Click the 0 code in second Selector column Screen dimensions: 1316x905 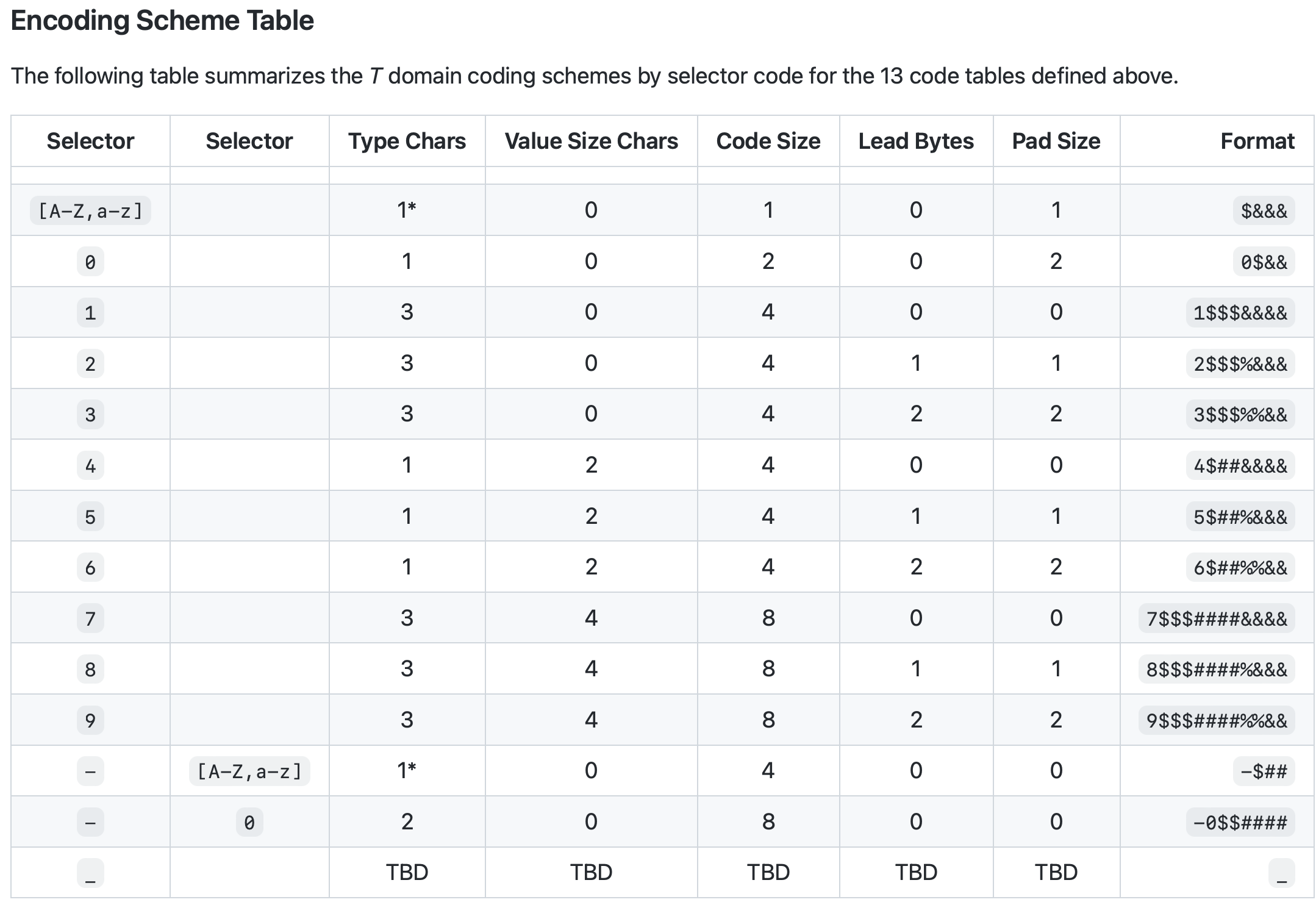pyautogui.click(x=249, y=823)
